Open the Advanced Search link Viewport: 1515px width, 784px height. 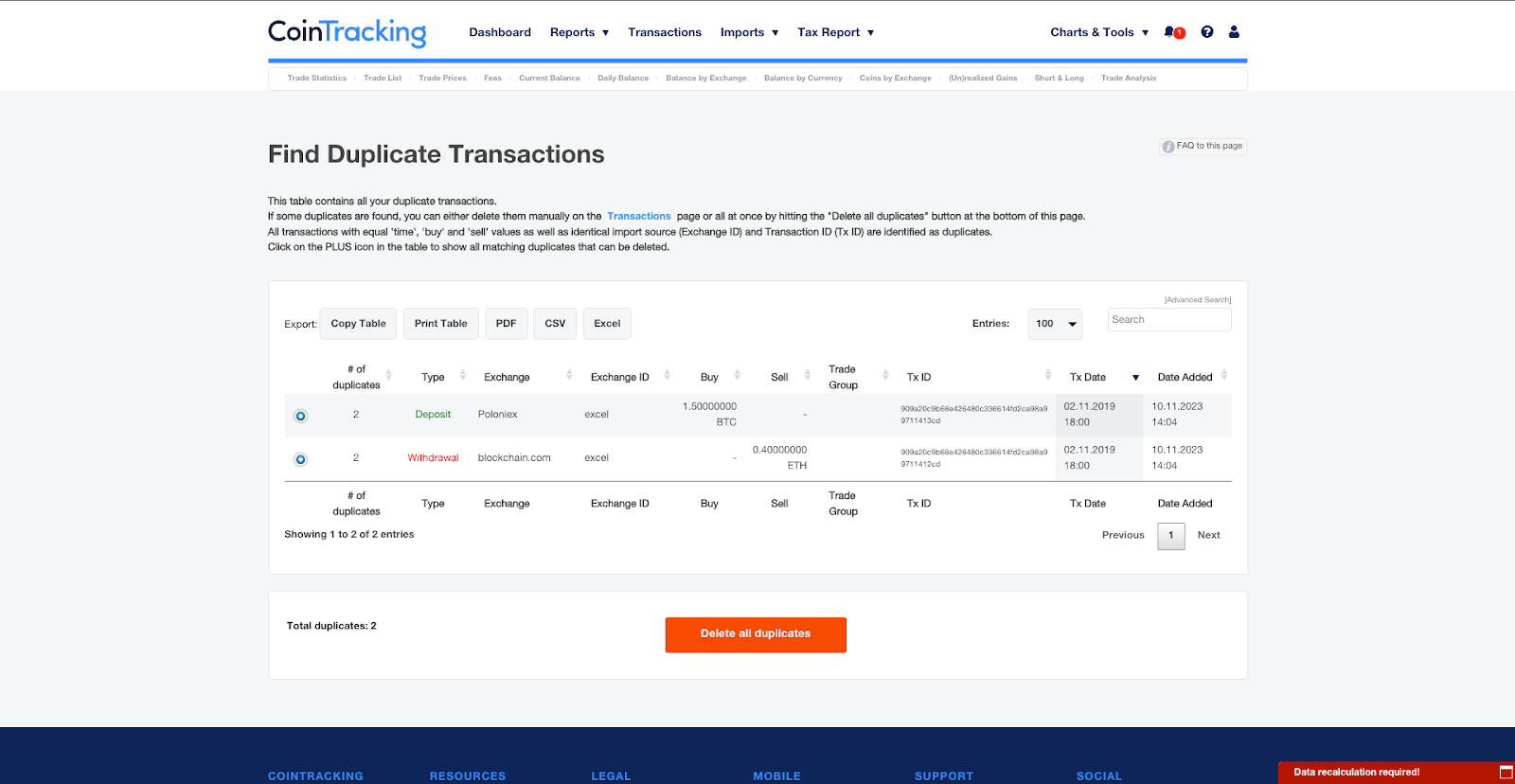click(x=1198, y=300)
